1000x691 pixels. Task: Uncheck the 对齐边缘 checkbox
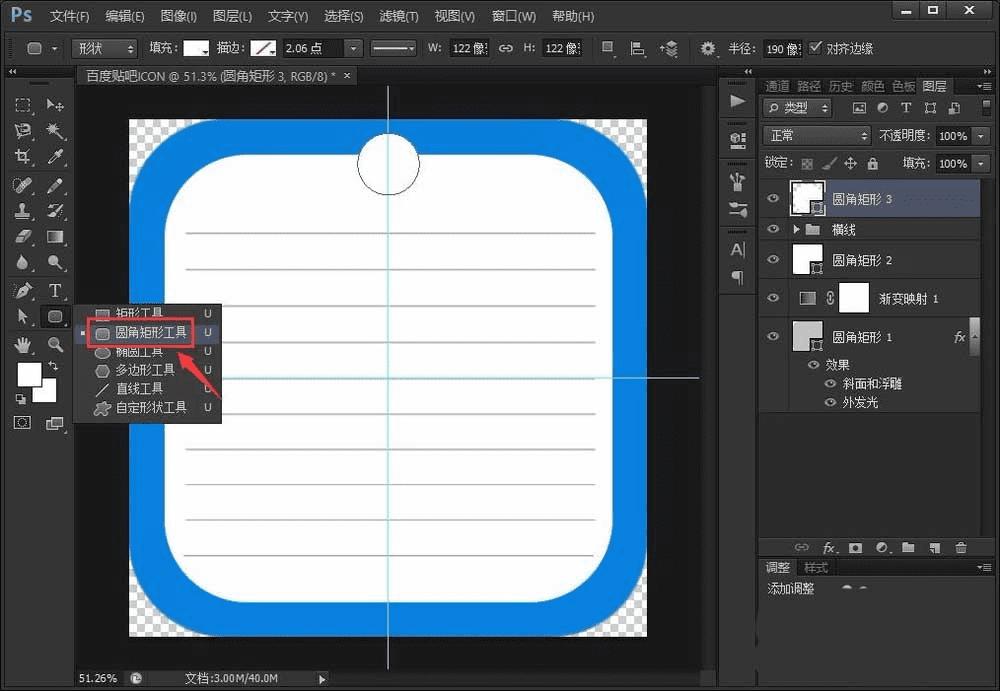click(x=816, y=48)
